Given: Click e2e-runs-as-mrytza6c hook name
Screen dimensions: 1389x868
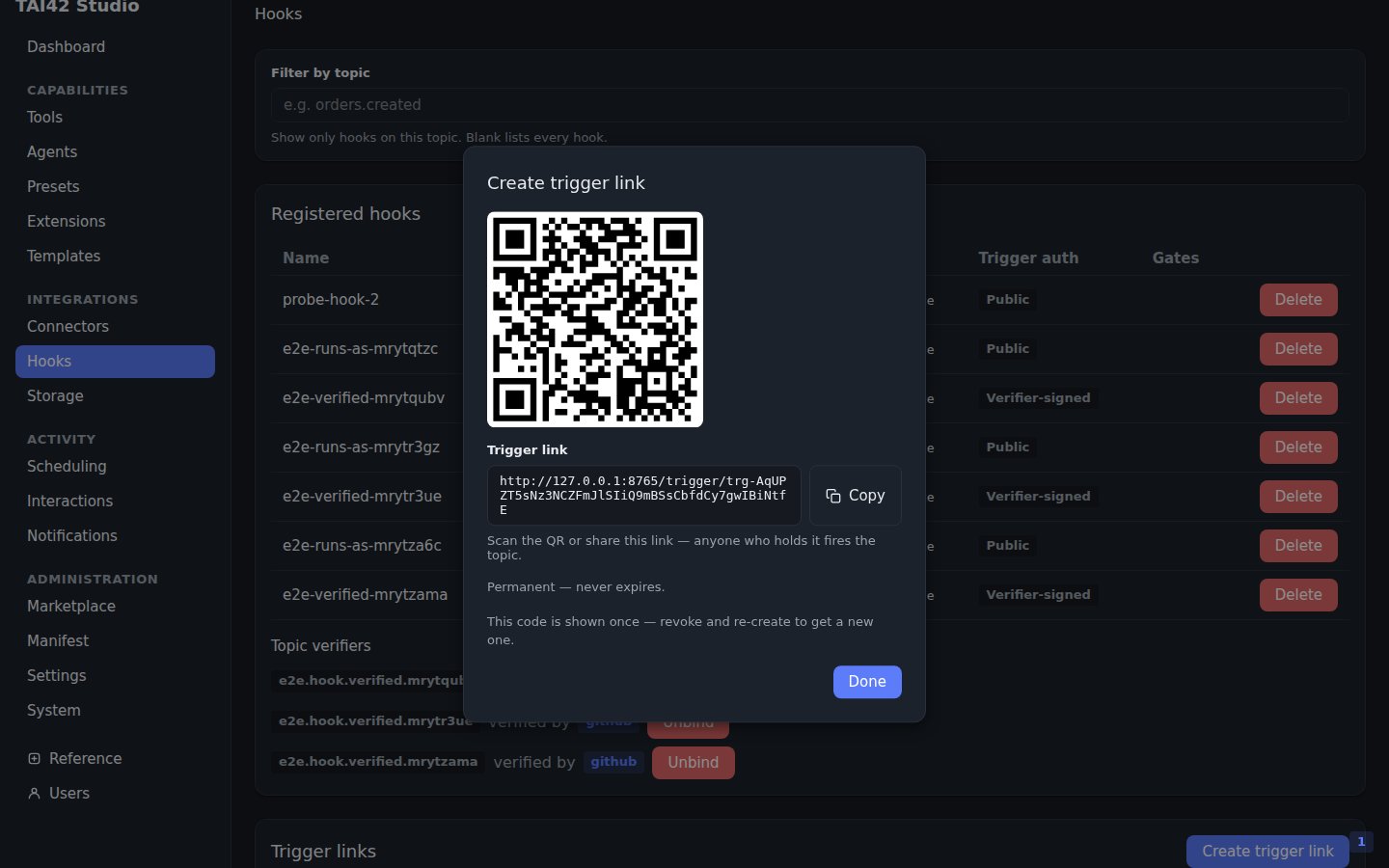Looking at the screenshot, I should pyautogui.click(x=362, y=546).
